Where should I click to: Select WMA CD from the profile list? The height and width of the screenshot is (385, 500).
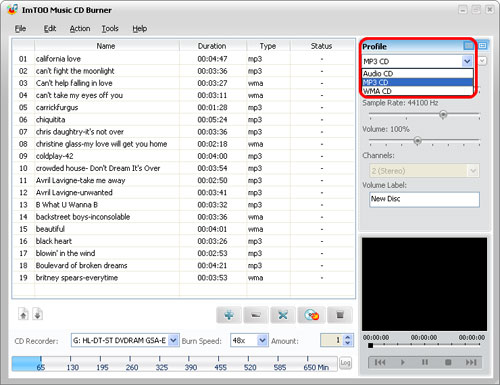click(418, 91)
